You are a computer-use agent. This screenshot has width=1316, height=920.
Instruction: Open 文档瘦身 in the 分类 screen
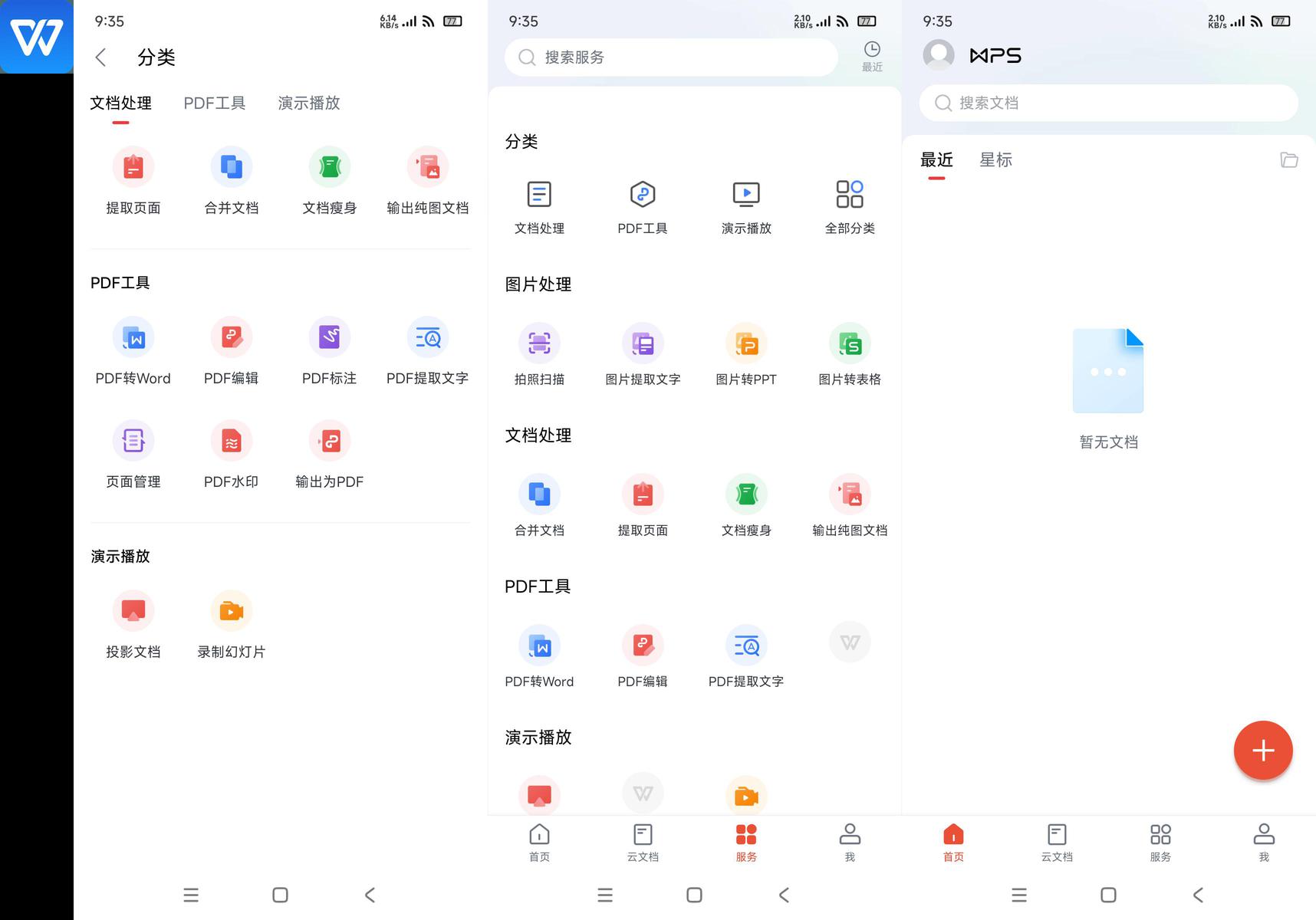tap(330, 181)
